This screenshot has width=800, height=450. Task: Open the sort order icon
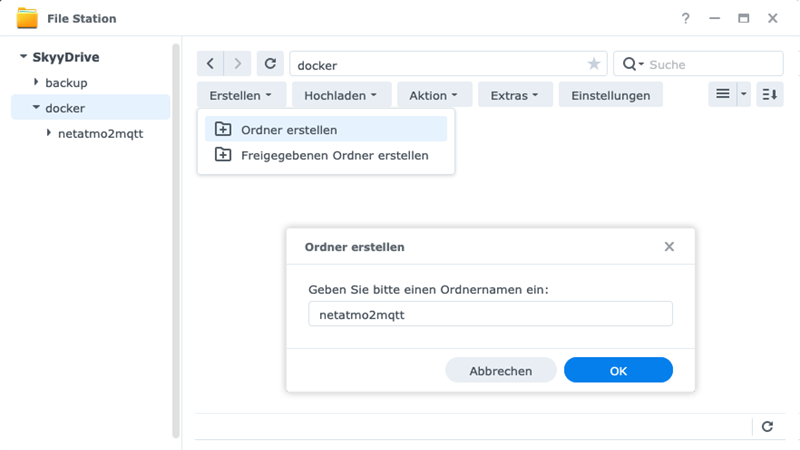pyautogui.click(x=769, y=95)
